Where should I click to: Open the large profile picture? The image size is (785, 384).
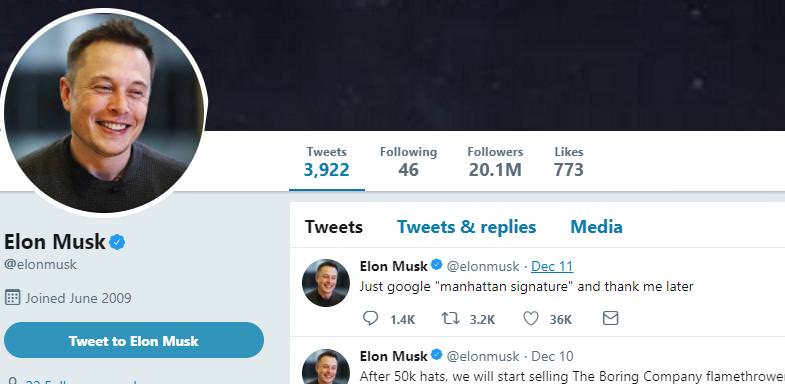tap(104, 113)
